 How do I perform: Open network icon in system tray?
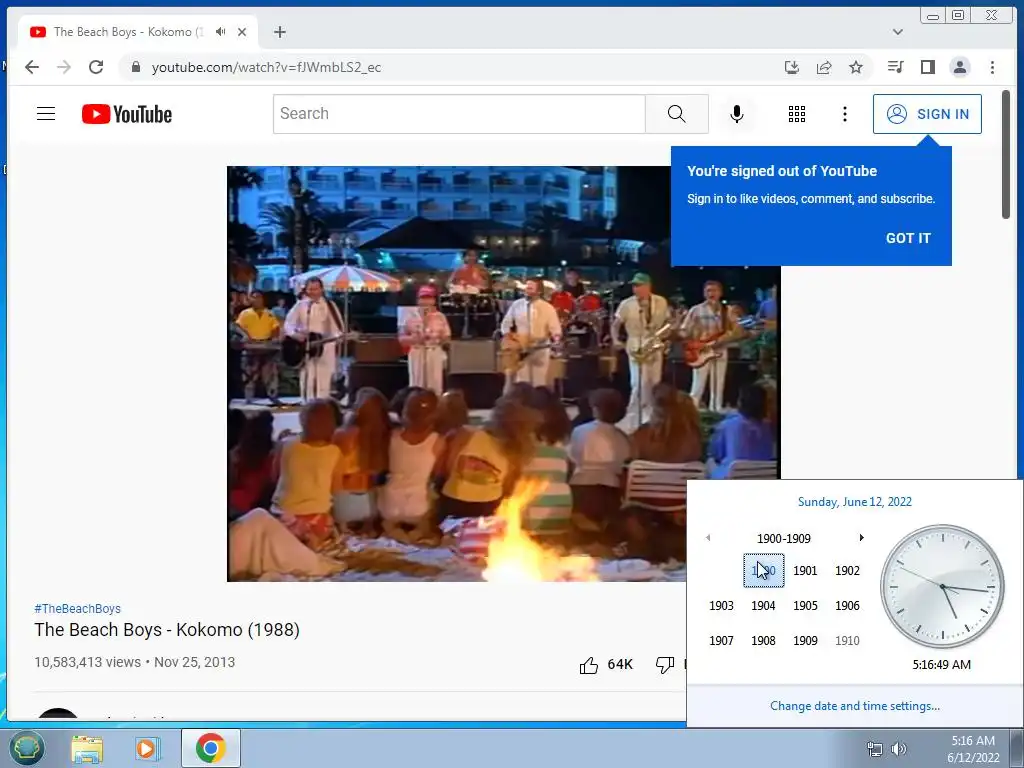874,749
